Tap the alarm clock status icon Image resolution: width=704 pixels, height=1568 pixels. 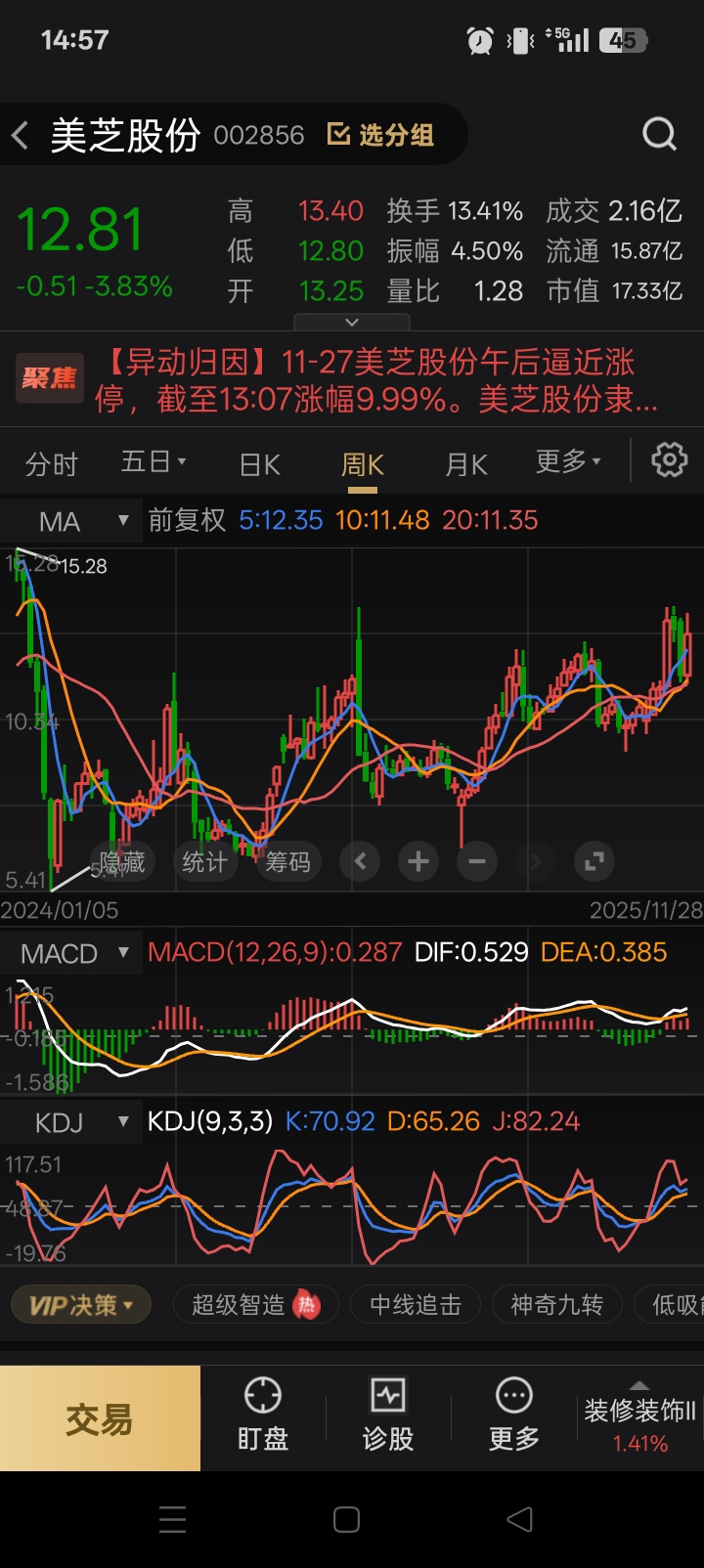tap(480, 40)
